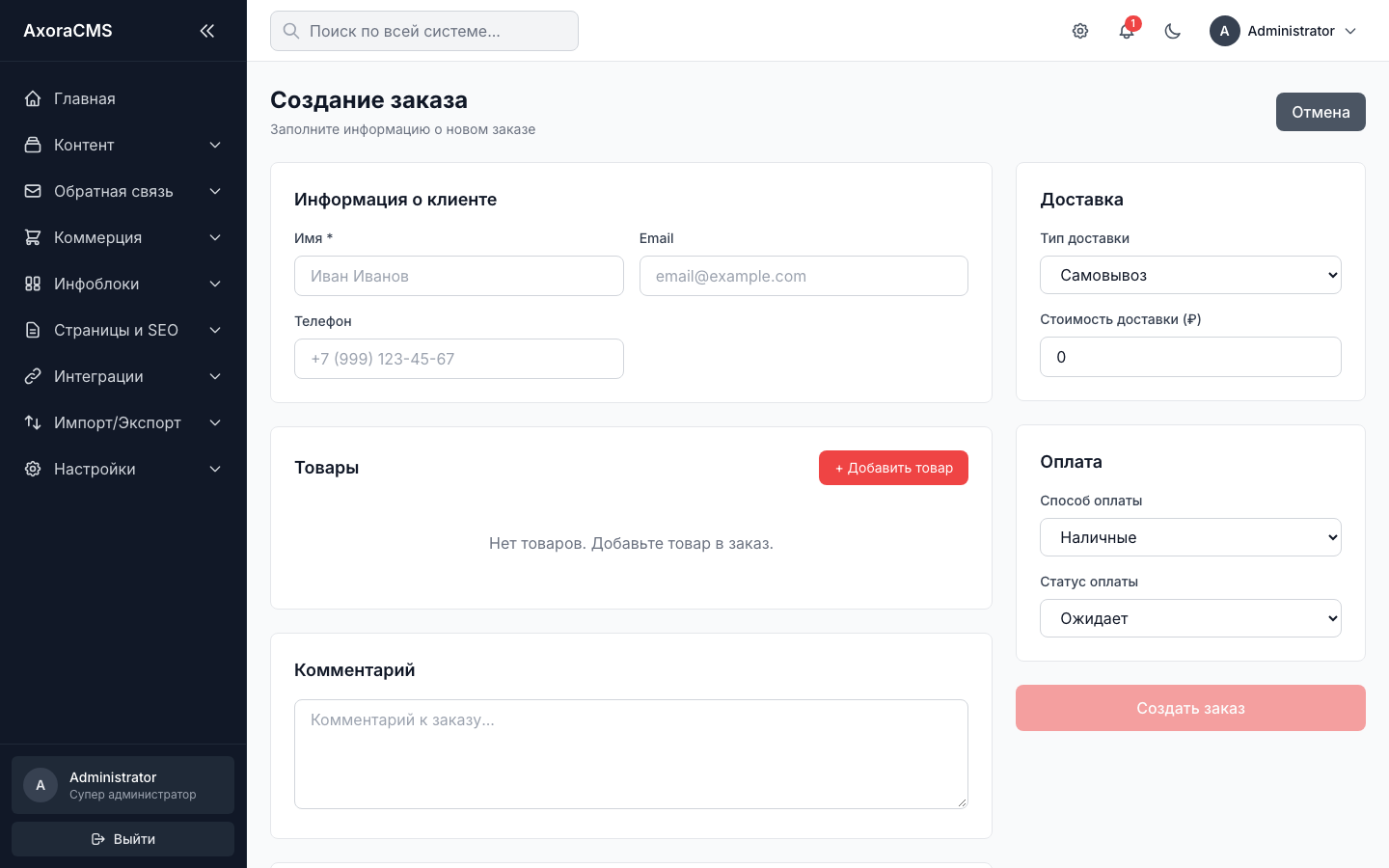Click the Телефон input field
Screen dimensions: 1389x868
point(459,359)
